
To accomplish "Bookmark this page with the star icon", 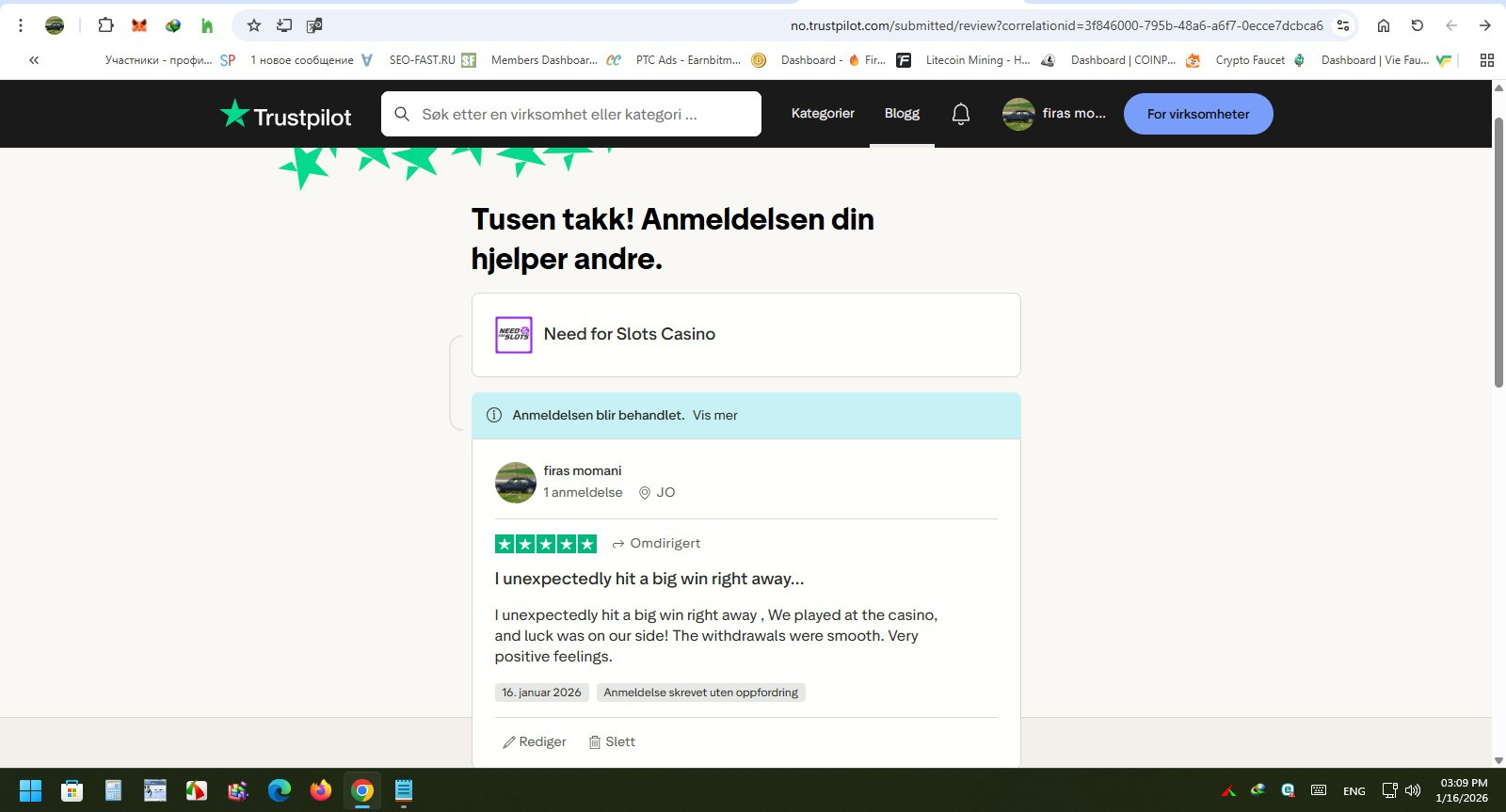I will (x=253, y=25).
